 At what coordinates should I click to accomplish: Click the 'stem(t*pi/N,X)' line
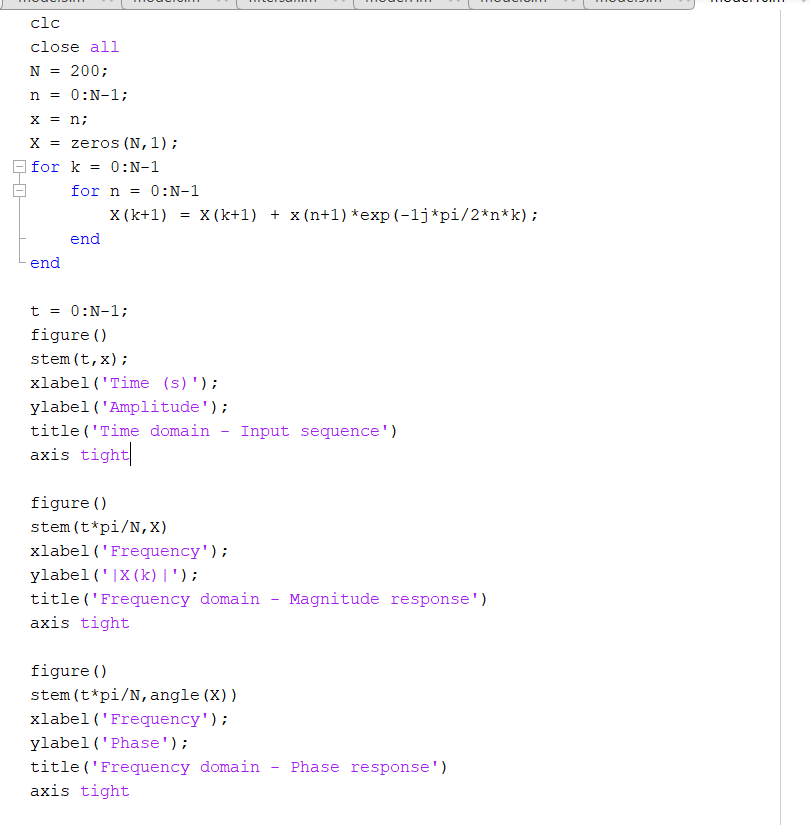(106, 527)
